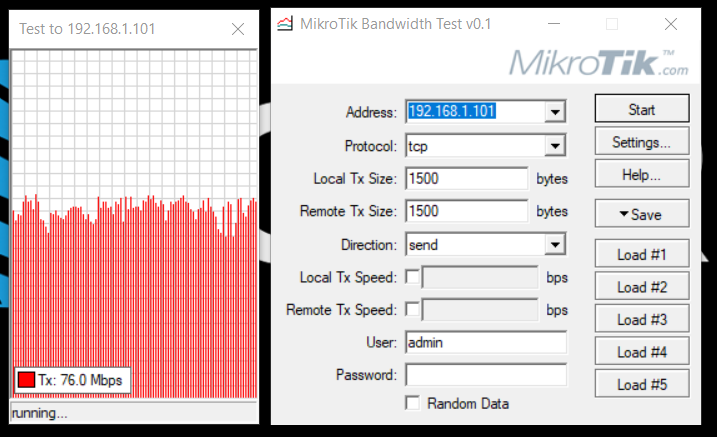Click the User field containing admin
This screenshot has width=717, height=437.
coord(486,342)
